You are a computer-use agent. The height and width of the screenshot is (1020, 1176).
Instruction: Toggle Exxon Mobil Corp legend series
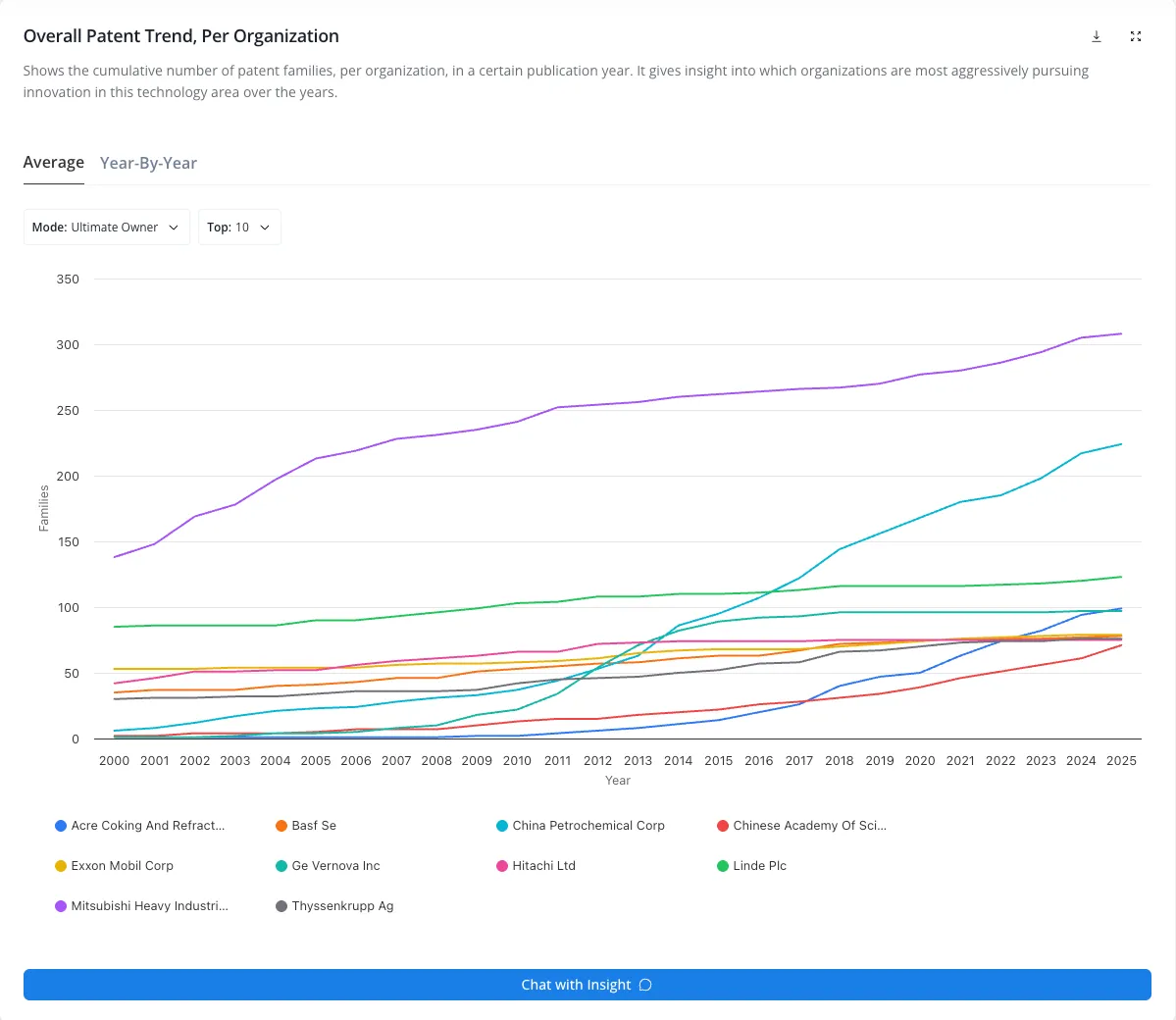(114, 865)
